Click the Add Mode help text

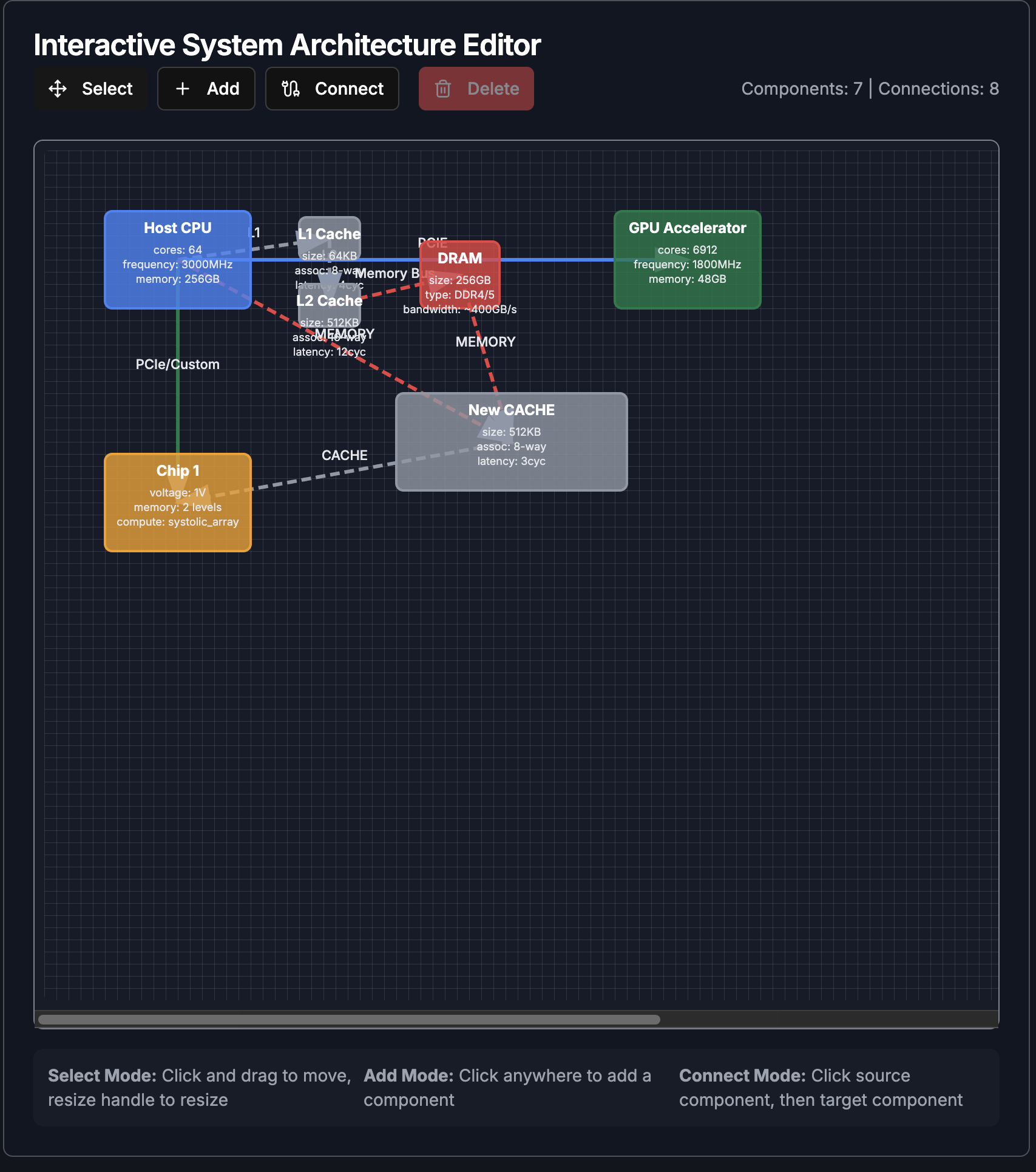[507, 1088]
